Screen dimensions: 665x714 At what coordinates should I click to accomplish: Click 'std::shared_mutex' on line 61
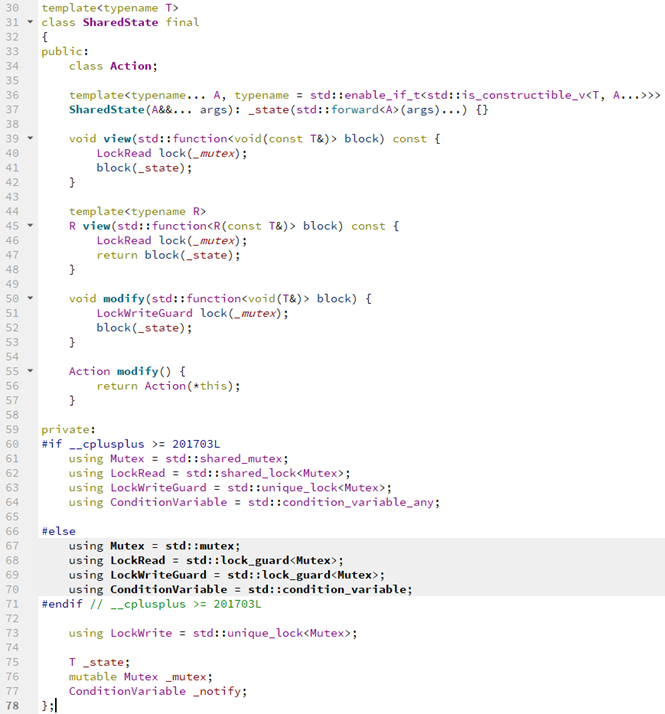tap(224, 459)
